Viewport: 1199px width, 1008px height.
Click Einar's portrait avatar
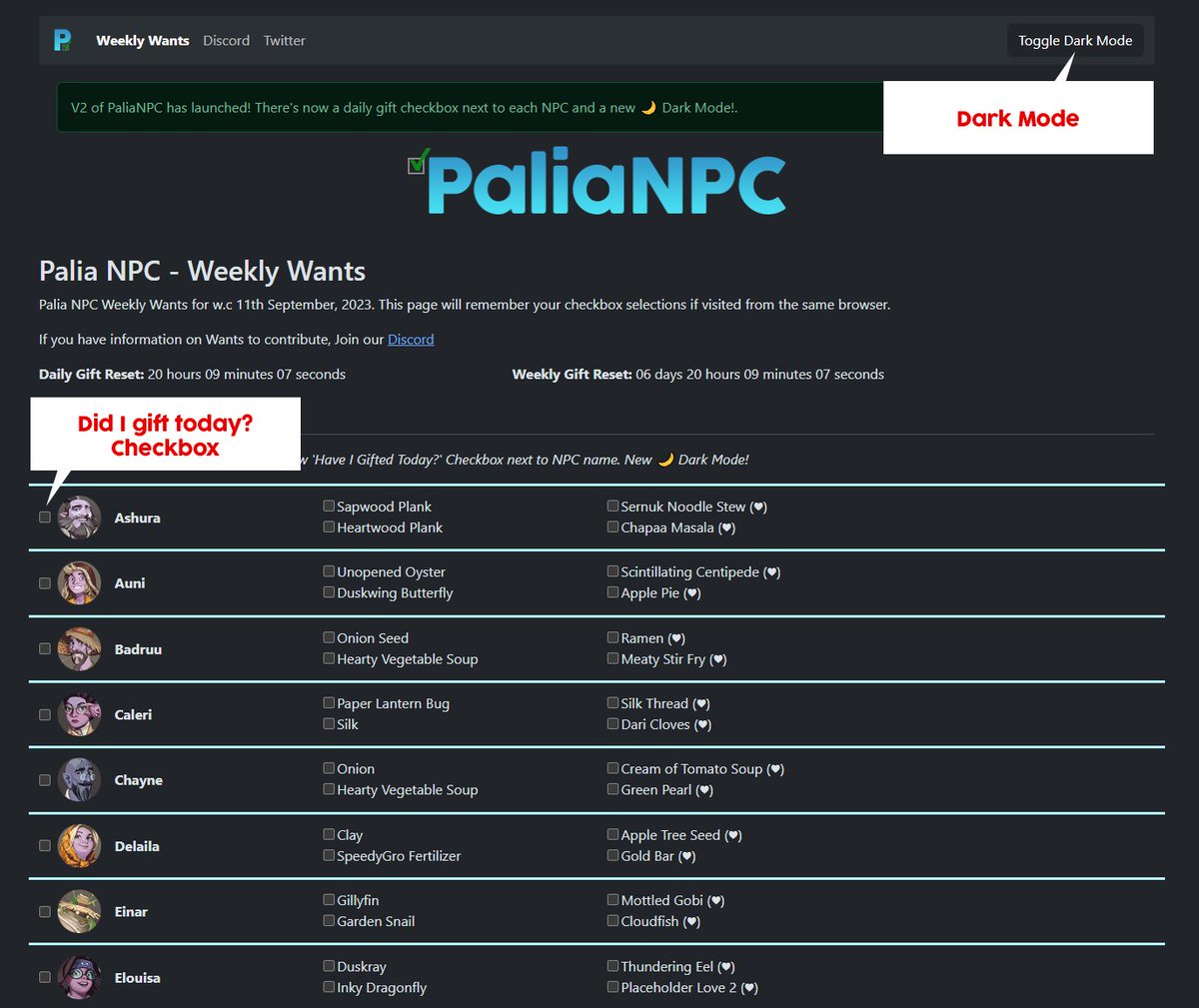(79, 912)
